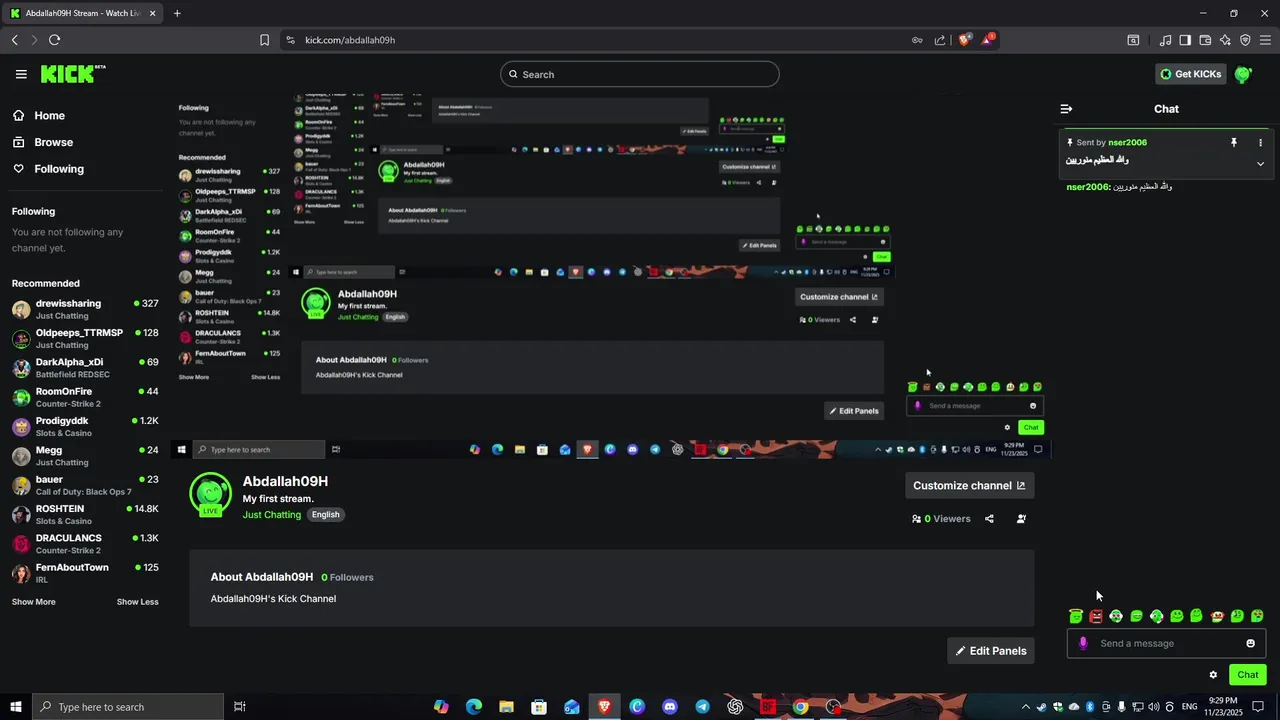Open Telegram from taskbar
The width and height of the screenshot is (1280, 720).
point(702,707)
